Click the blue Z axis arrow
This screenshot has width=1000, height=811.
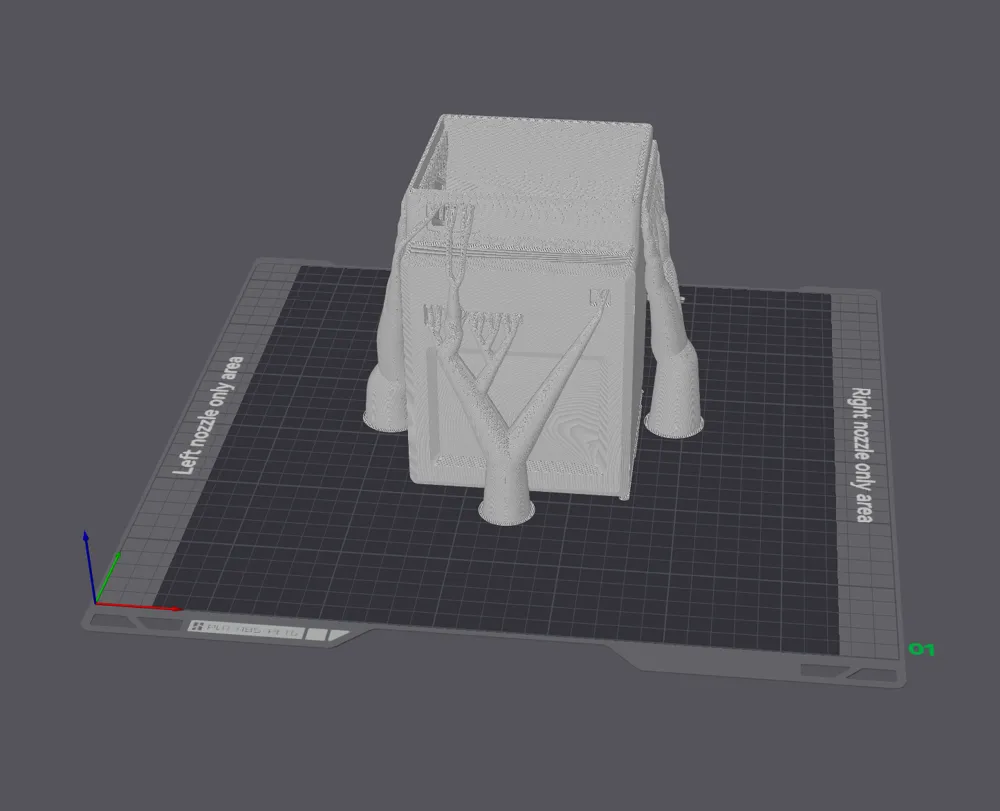point(89,564)
